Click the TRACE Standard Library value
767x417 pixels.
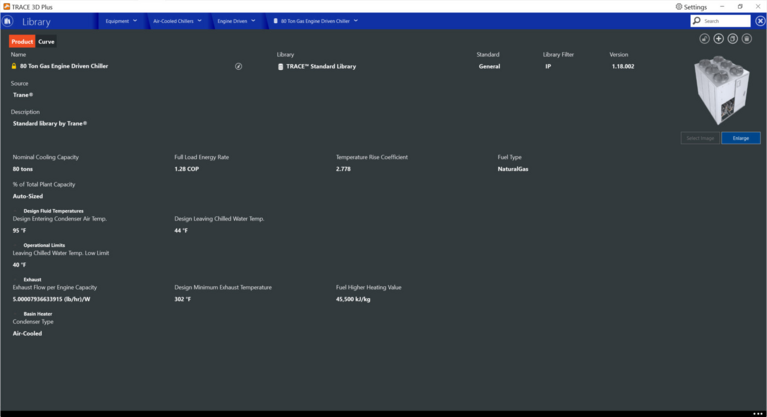[321, 67]
